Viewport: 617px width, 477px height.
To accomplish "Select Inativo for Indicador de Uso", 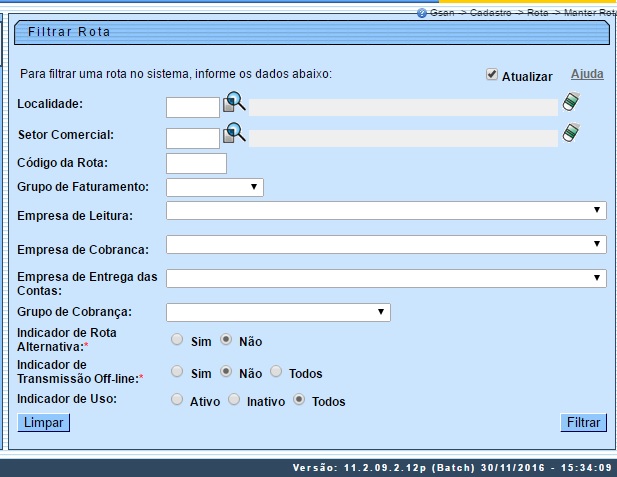I will (x=234, y=400).
